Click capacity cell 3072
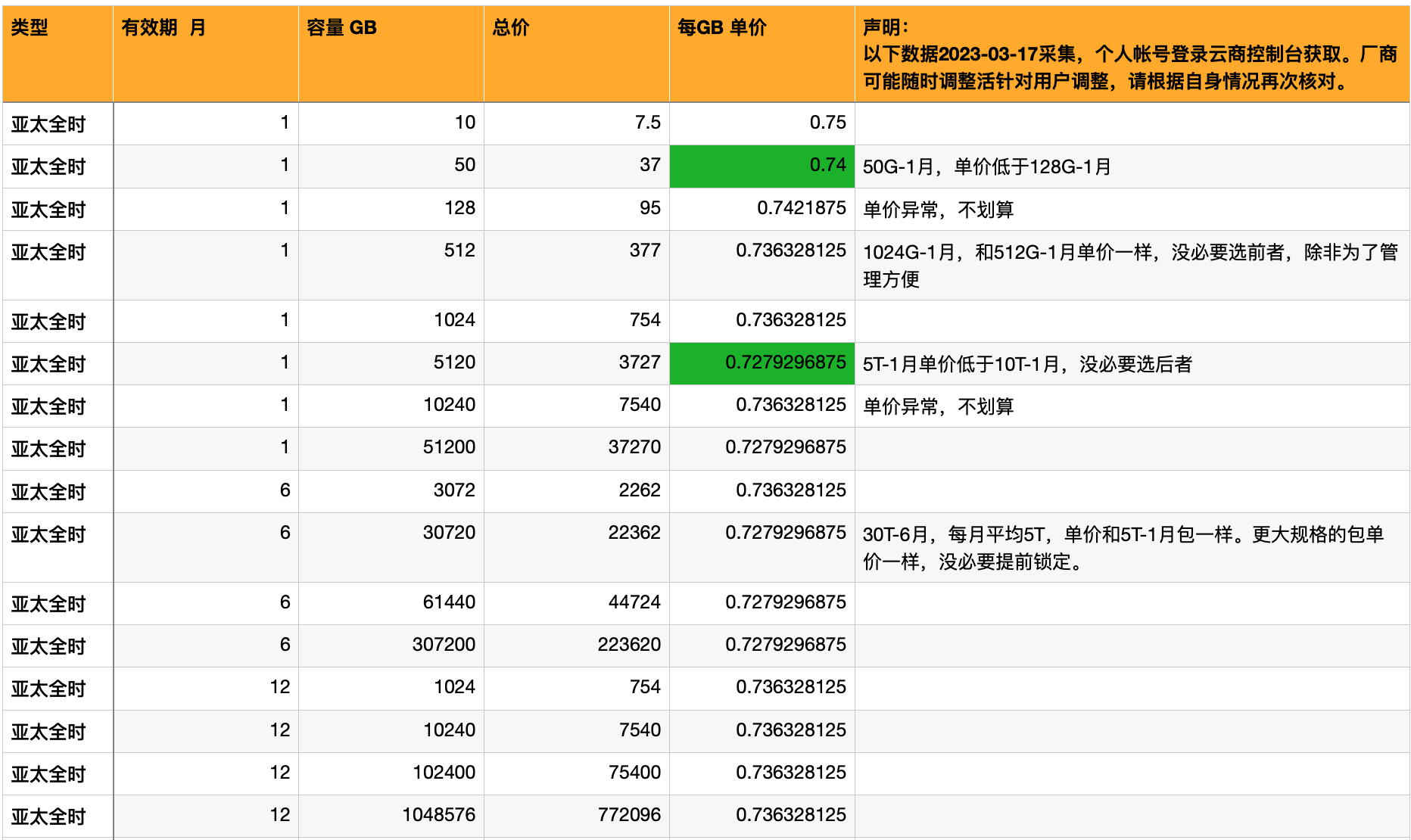Viewport: 1411px width, 840px height. 391,491
